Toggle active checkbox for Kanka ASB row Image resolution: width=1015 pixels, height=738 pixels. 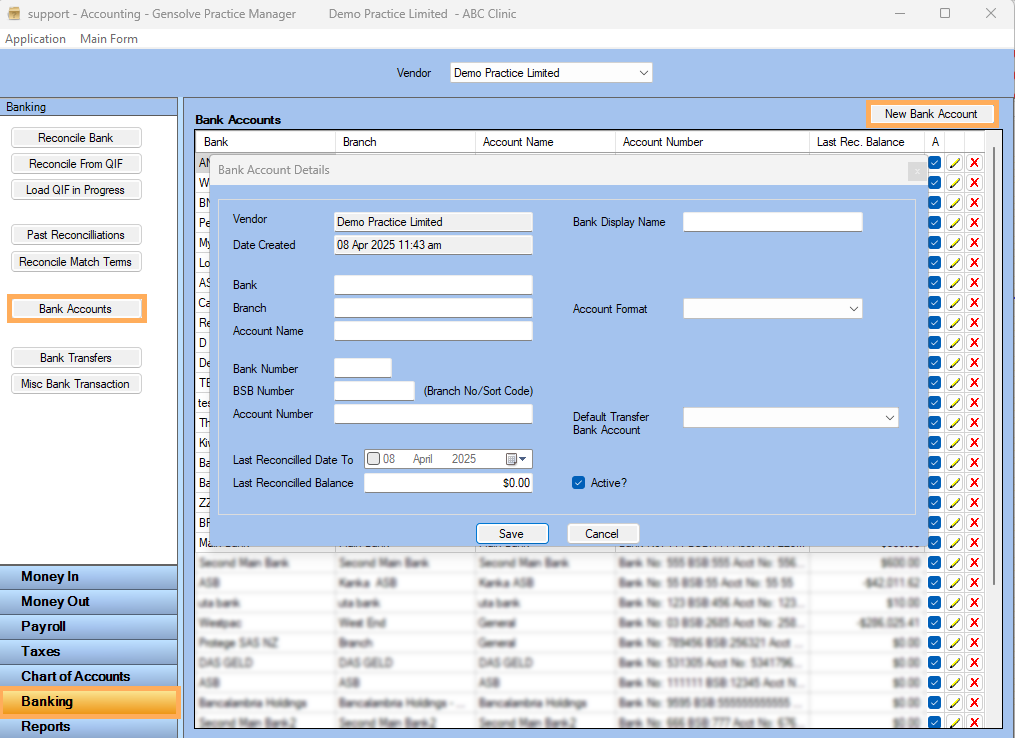pos(934,583)
